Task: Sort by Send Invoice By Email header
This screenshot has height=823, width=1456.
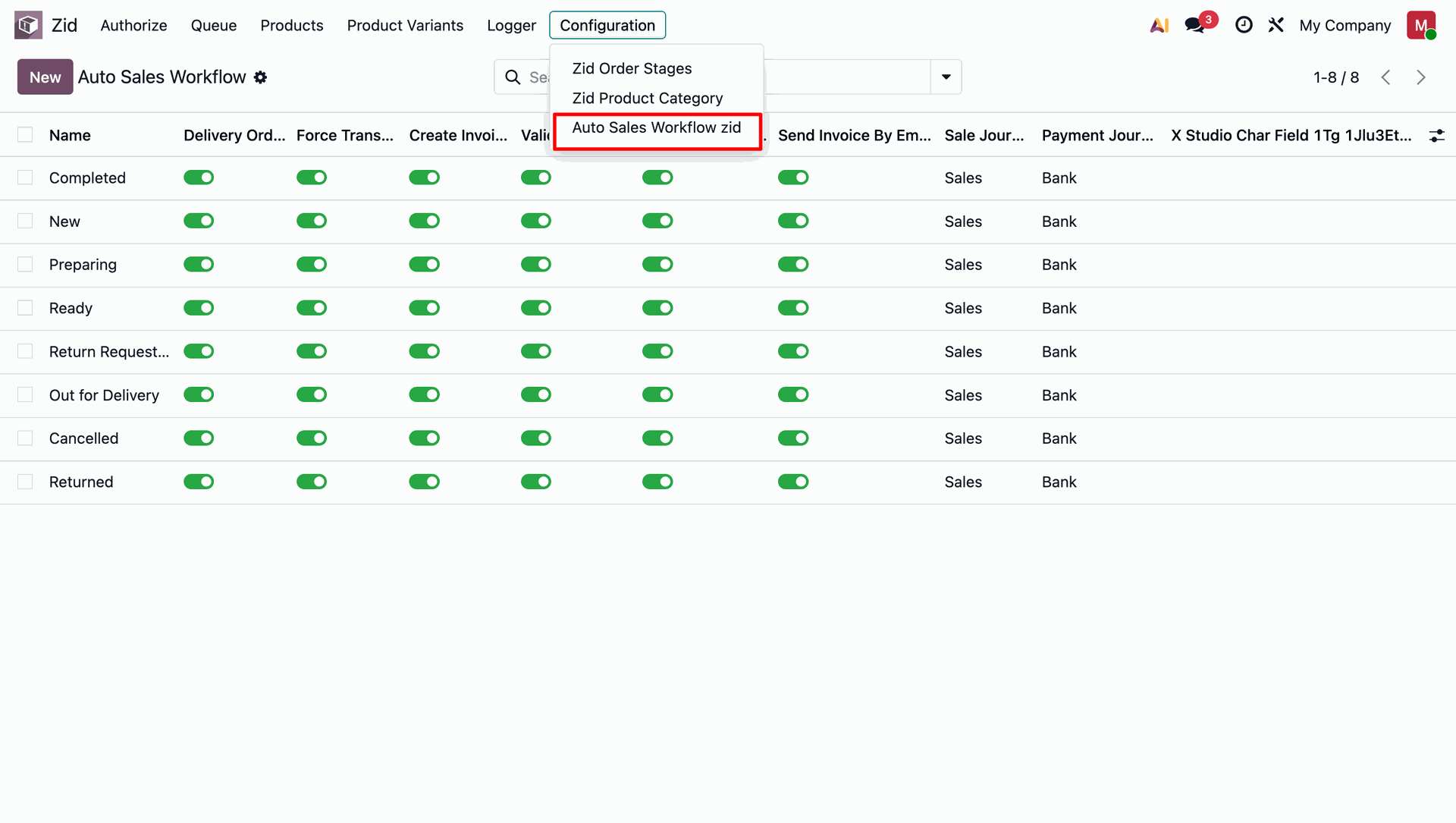Action: pos(855,135)
